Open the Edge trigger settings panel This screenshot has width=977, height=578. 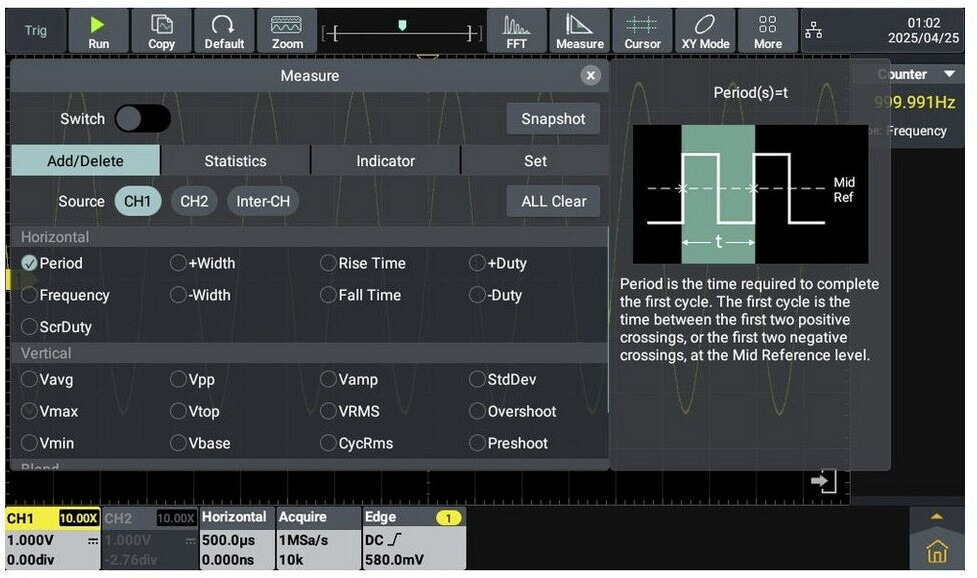click(413, 538)
